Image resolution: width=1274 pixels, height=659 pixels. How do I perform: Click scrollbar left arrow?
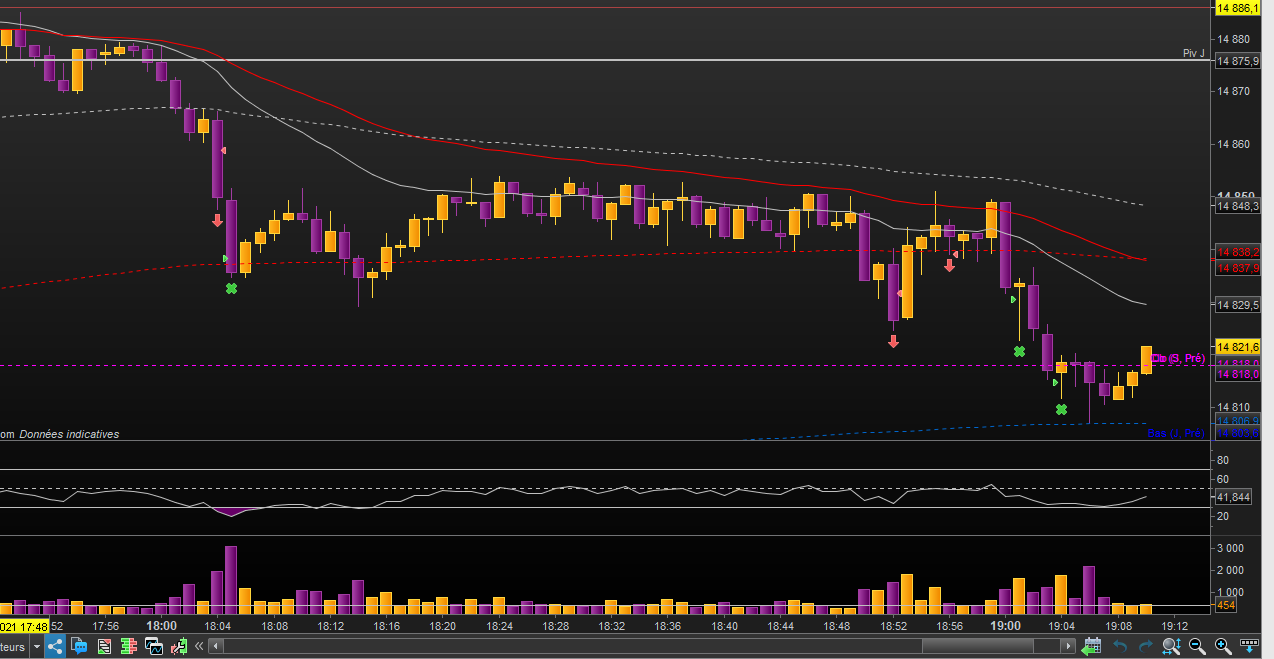coord(216,647)
